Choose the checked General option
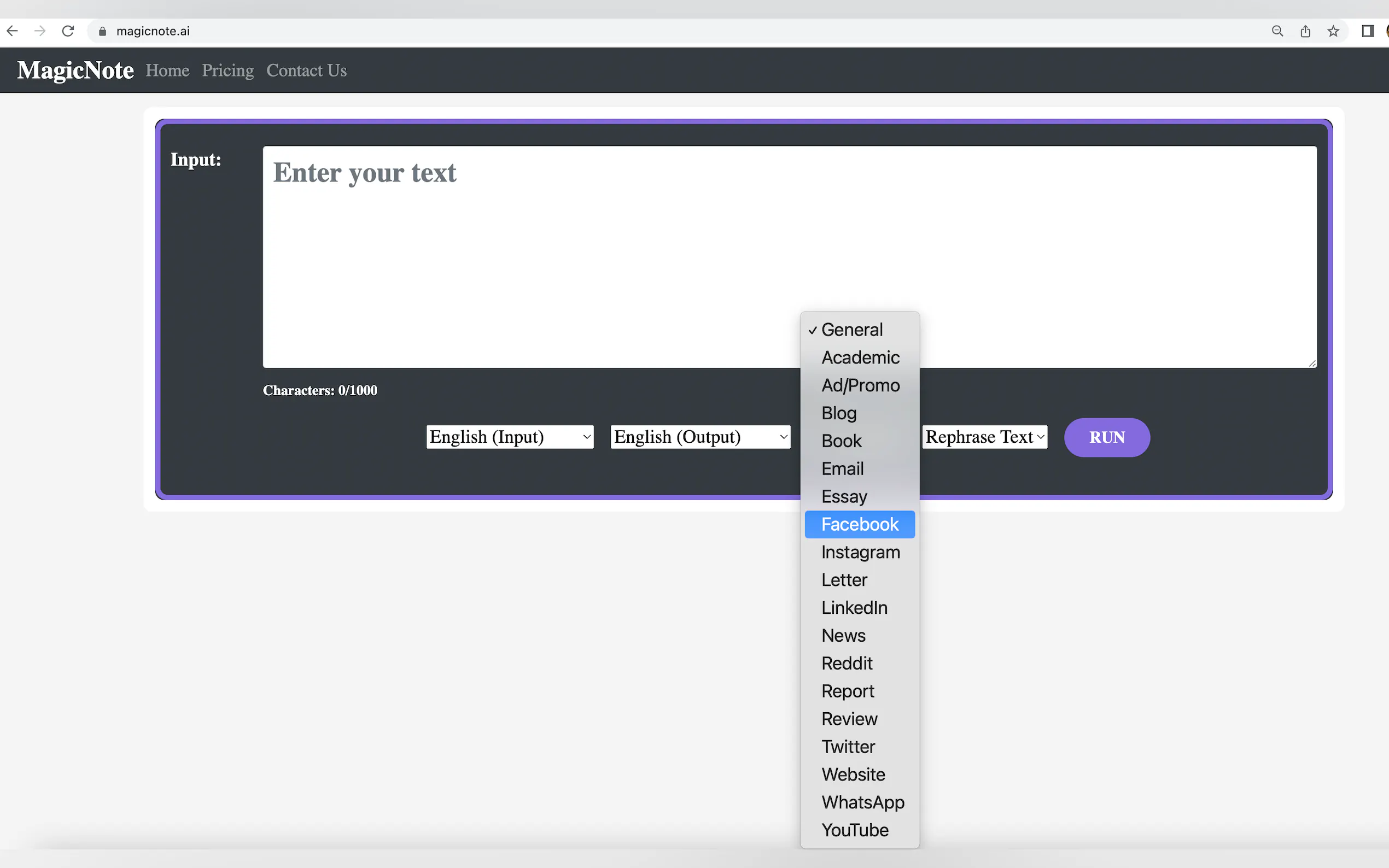Viewport: 1389px width, 868px height. (851, 330)
